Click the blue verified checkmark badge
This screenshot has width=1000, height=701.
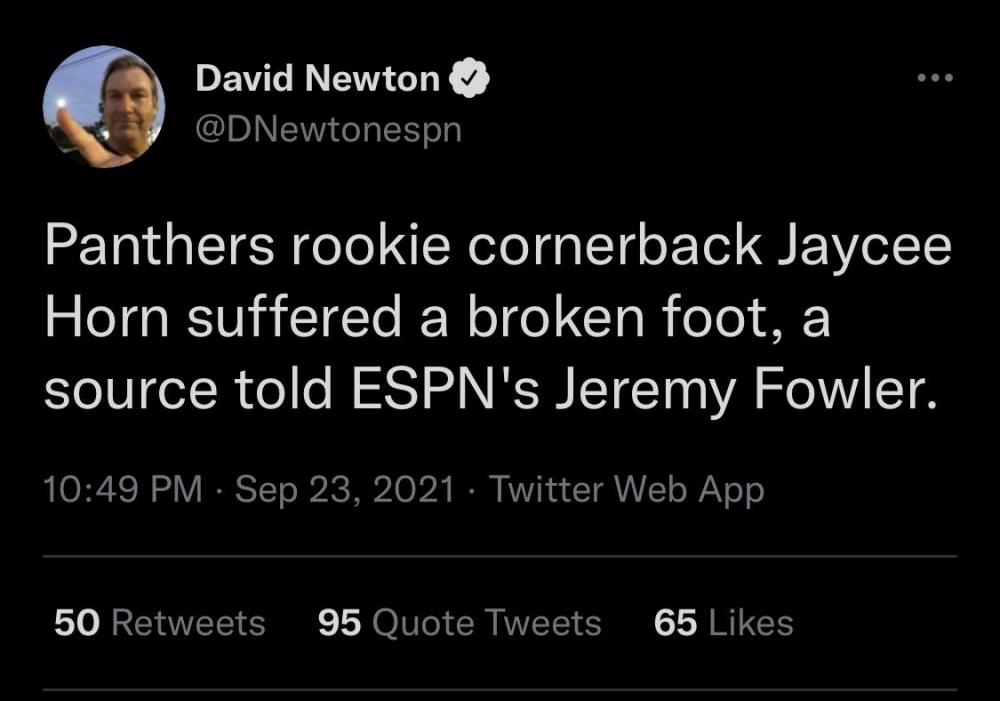point(471,78)
